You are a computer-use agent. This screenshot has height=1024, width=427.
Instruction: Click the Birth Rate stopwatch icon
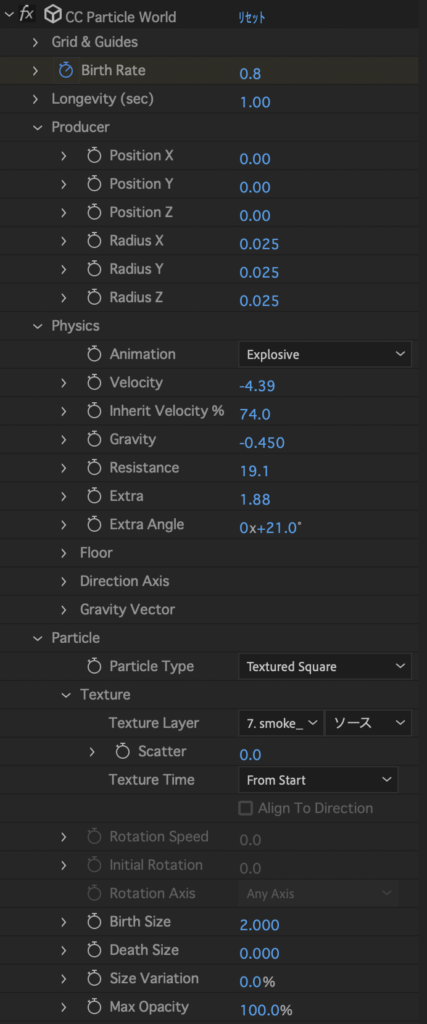(x=66, y=71)
